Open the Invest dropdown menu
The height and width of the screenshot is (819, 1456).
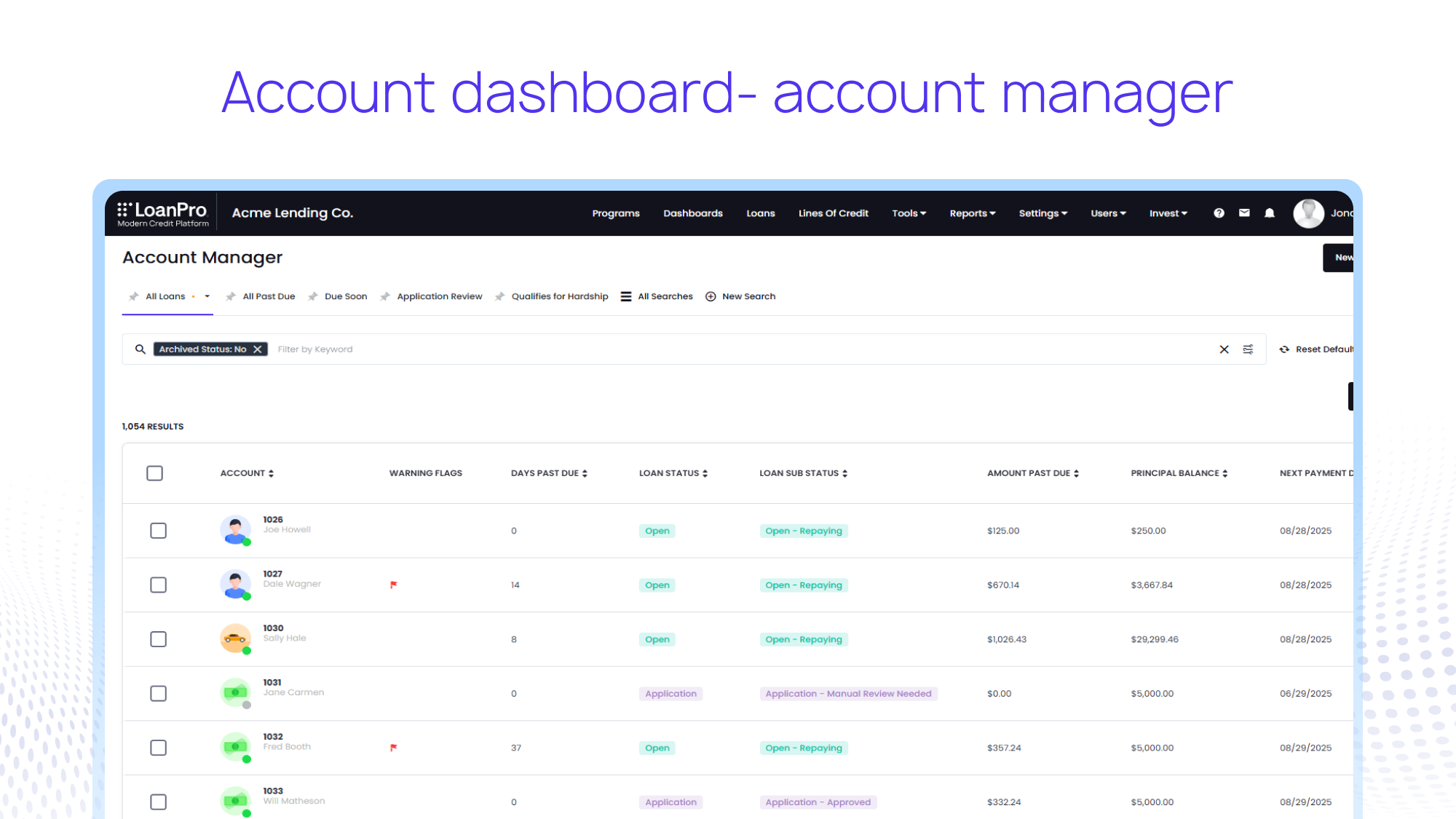[x=1168, y=213]
